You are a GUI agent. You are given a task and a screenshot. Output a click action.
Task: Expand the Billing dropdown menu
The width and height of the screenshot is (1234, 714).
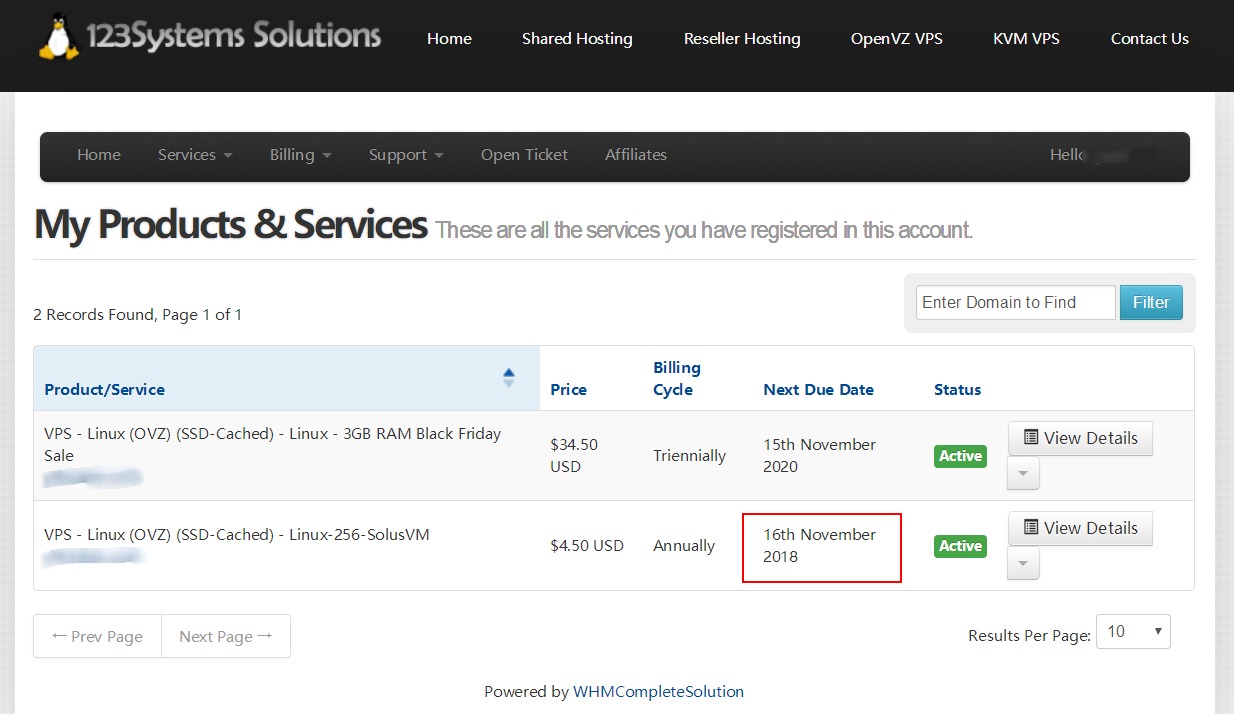pyautogui.click(x=300, y=155)
